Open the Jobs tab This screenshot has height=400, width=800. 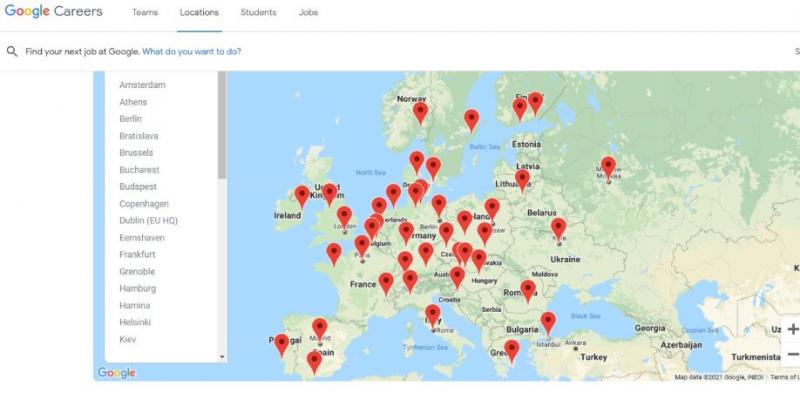pyautogui.click(x=308, y=12)
